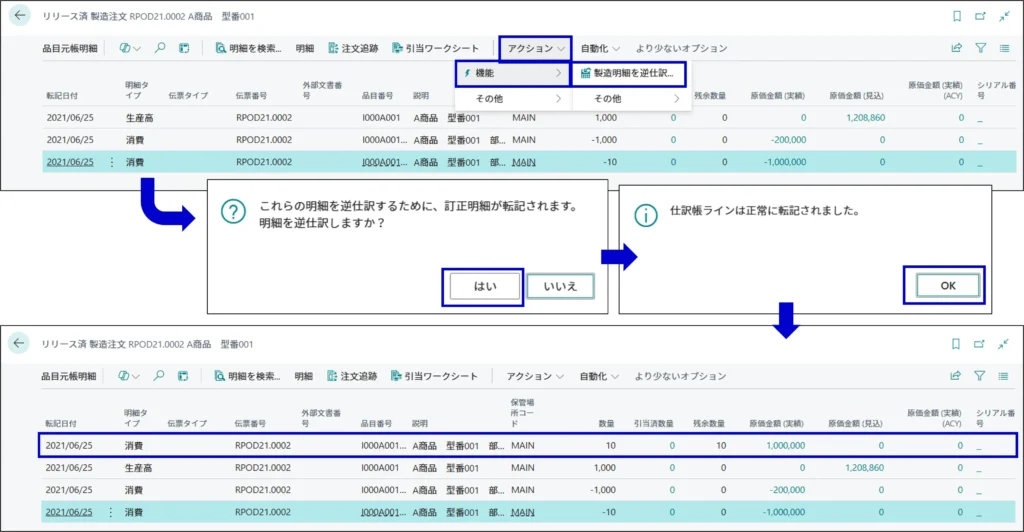Screen dimensions: 1024x532
Task: Expand the 自動化 dropdown in the lower toolbar
Action: (600, 376)
